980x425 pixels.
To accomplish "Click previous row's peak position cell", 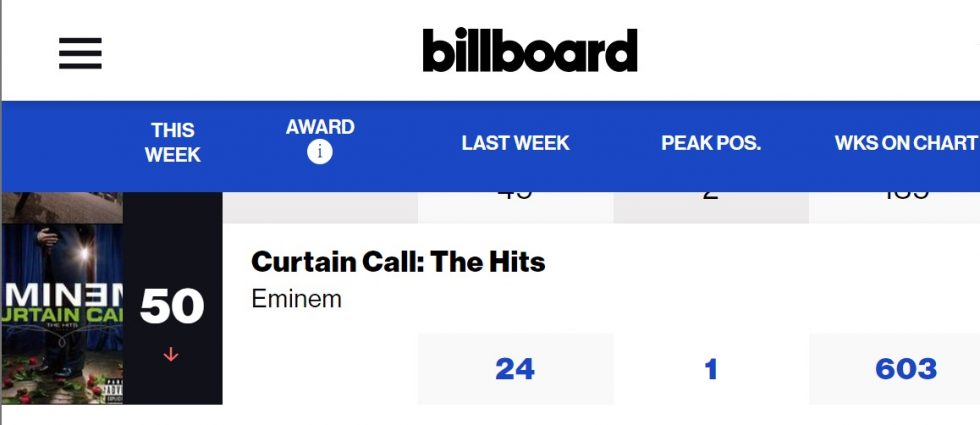I will [711, 208].
